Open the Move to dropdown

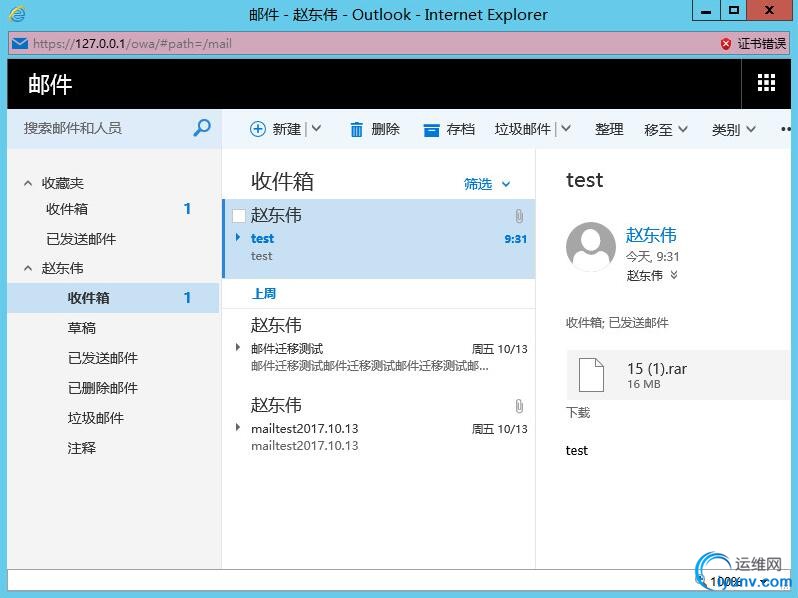tap(666, 129)
